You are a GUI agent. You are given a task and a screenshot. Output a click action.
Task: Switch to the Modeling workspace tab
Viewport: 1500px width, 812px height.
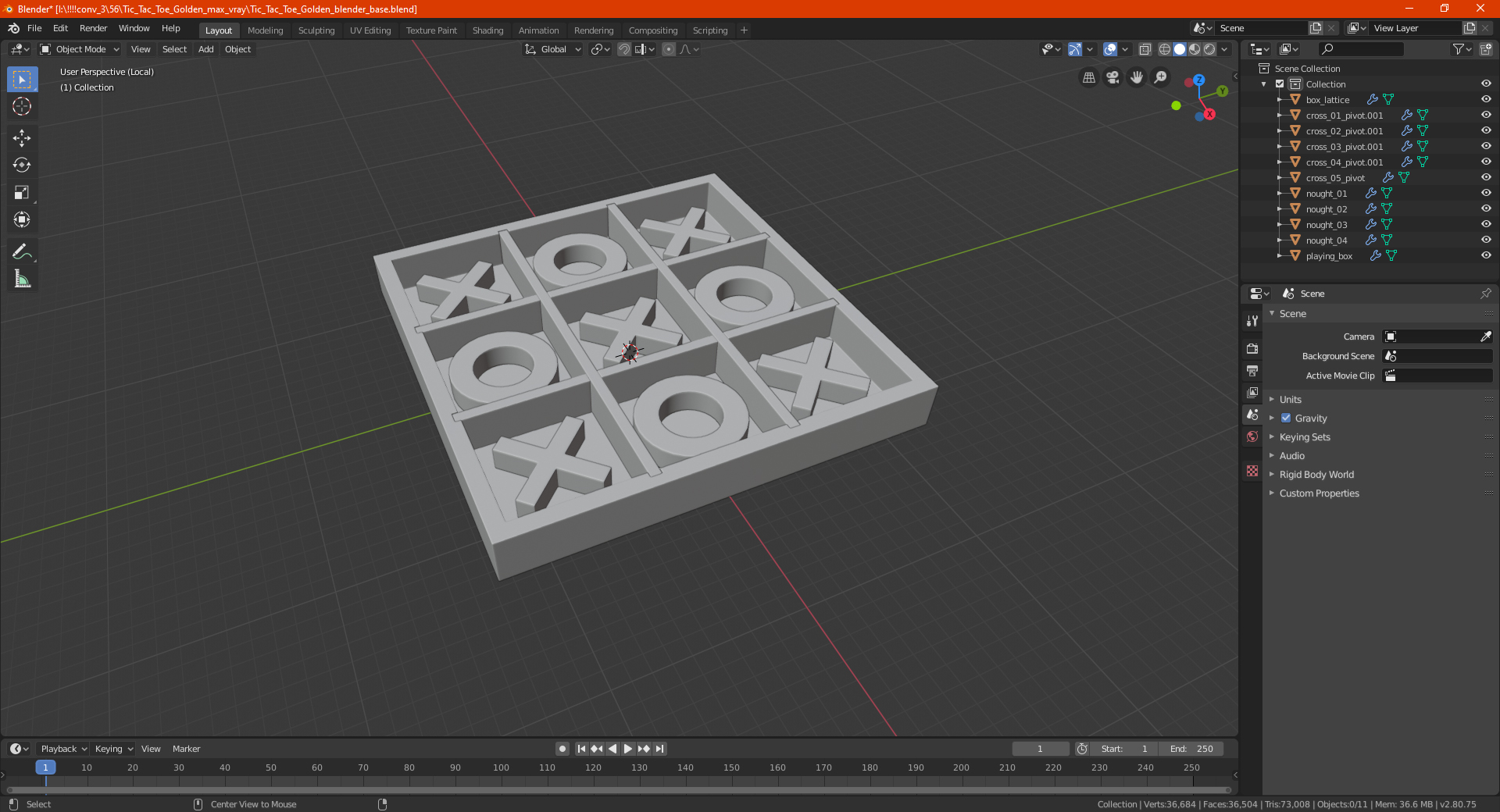tap(265, 30)
